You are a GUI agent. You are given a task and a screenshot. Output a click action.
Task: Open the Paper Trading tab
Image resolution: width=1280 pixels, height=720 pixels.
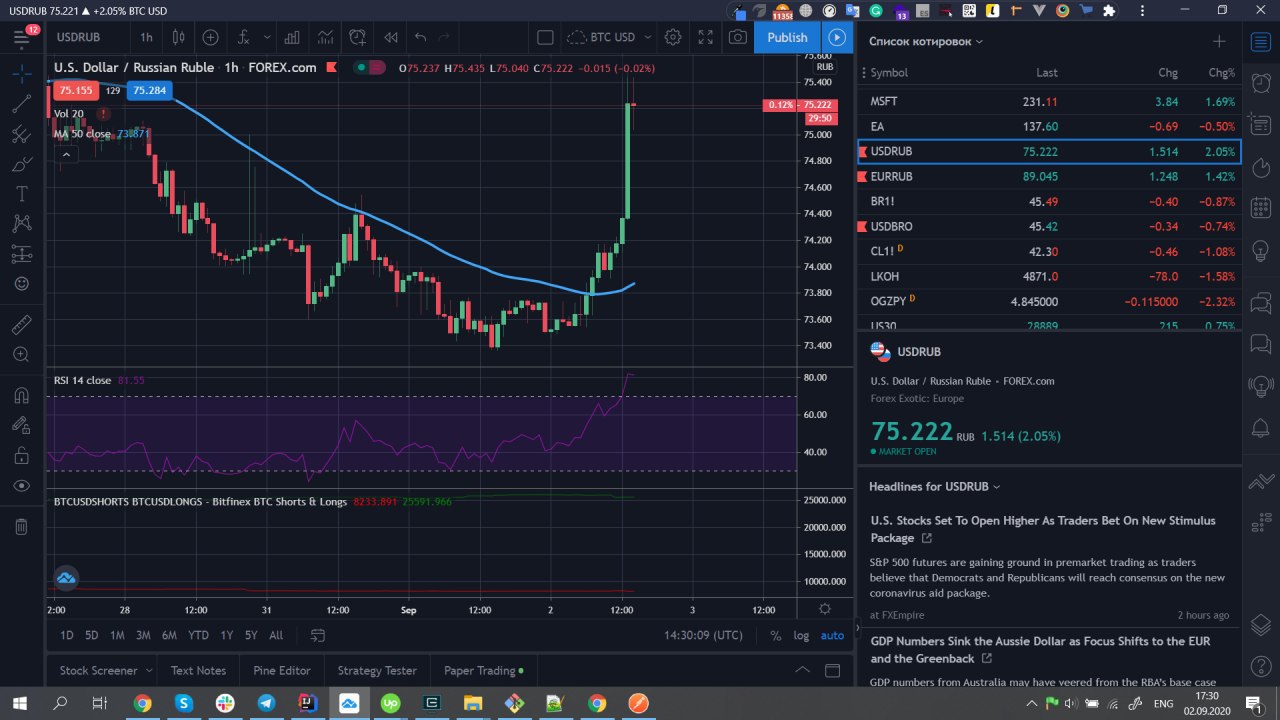pyautogui.click(x=484, y=670)
